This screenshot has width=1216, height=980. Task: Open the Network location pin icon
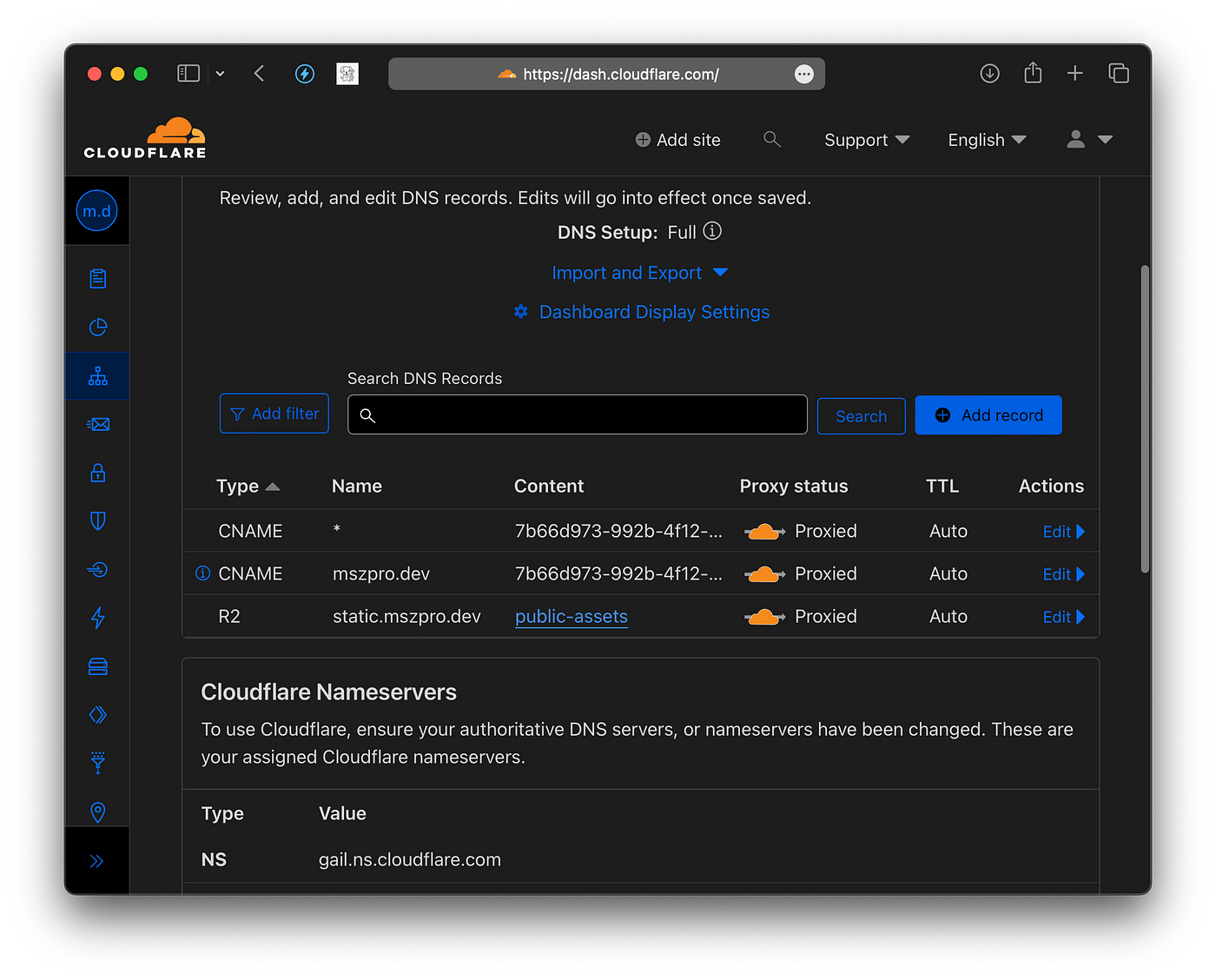click(x=97, y=812)
